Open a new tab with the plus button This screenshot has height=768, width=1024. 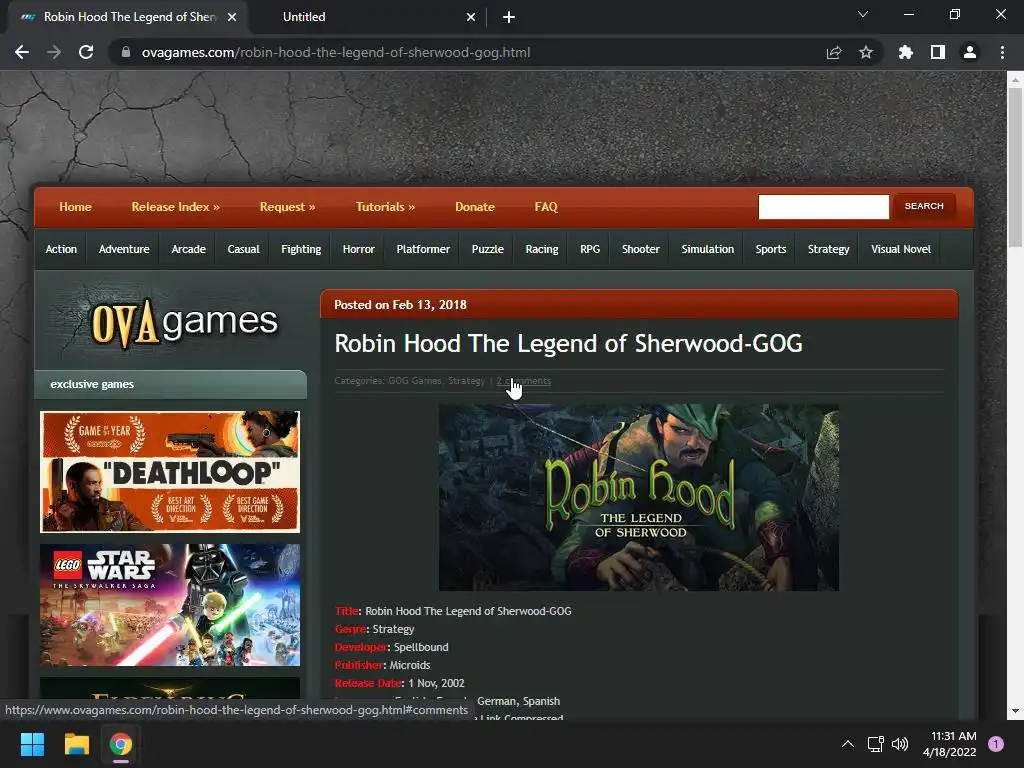pos(509,17)
